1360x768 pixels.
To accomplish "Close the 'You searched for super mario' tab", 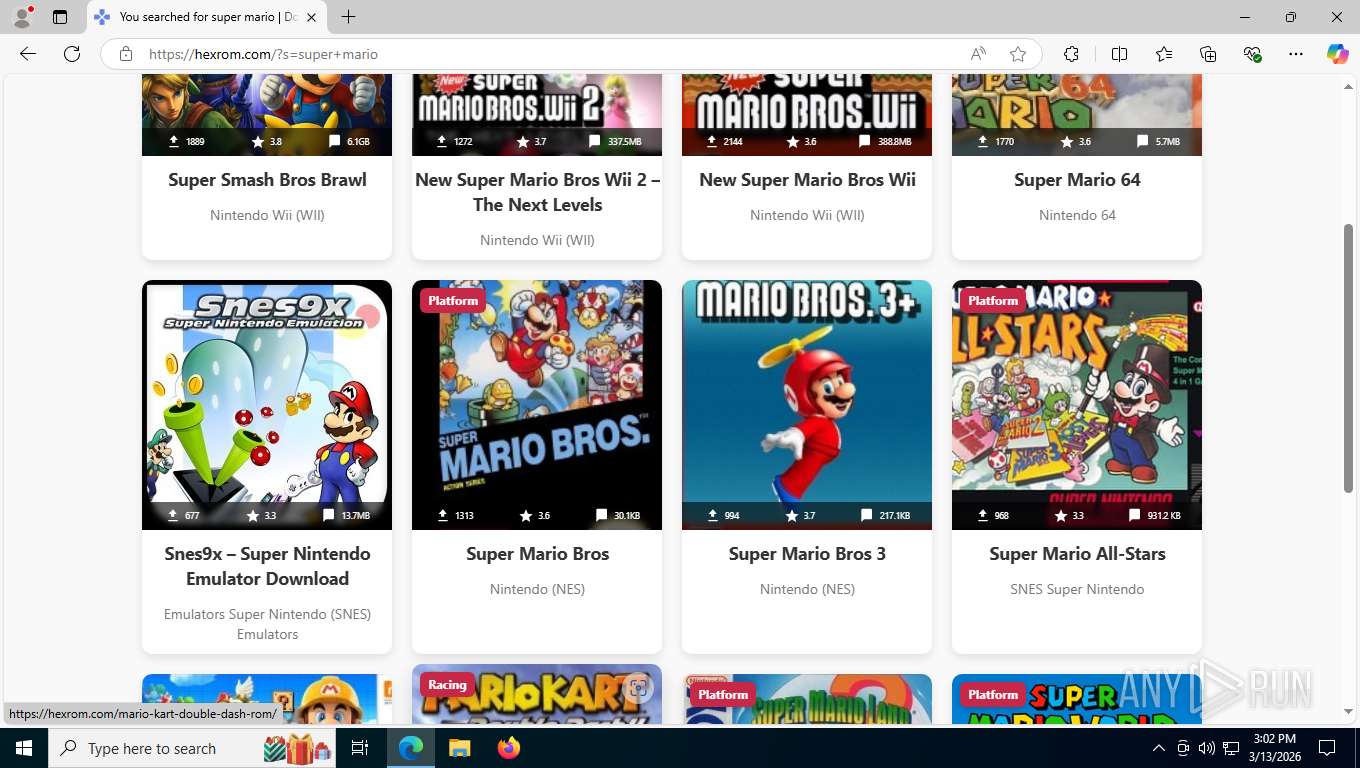I will (x=311, y=17).
